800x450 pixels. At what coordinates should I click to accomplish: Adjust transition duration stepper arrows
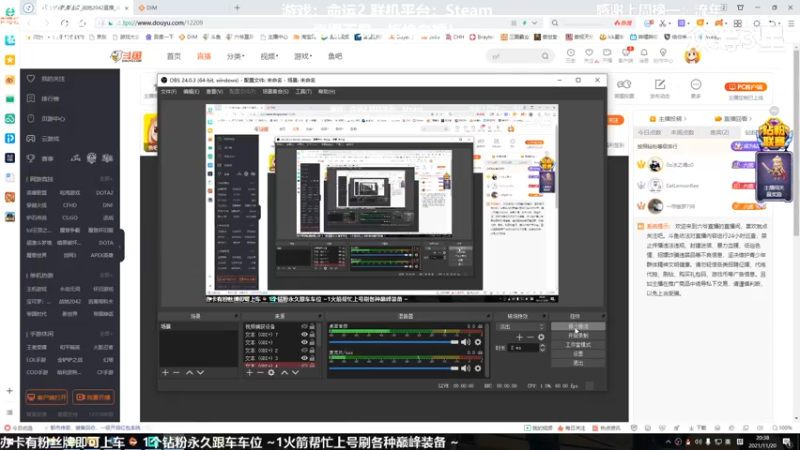542,348
